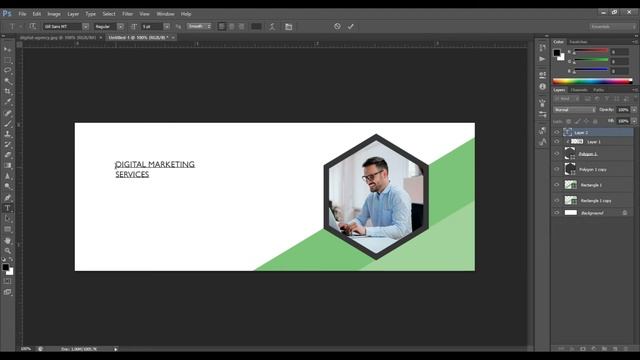Viewport: 640px width, 360px height.
Task: Hide the Polygon 1 layer
Action: [x=557, y=154]
